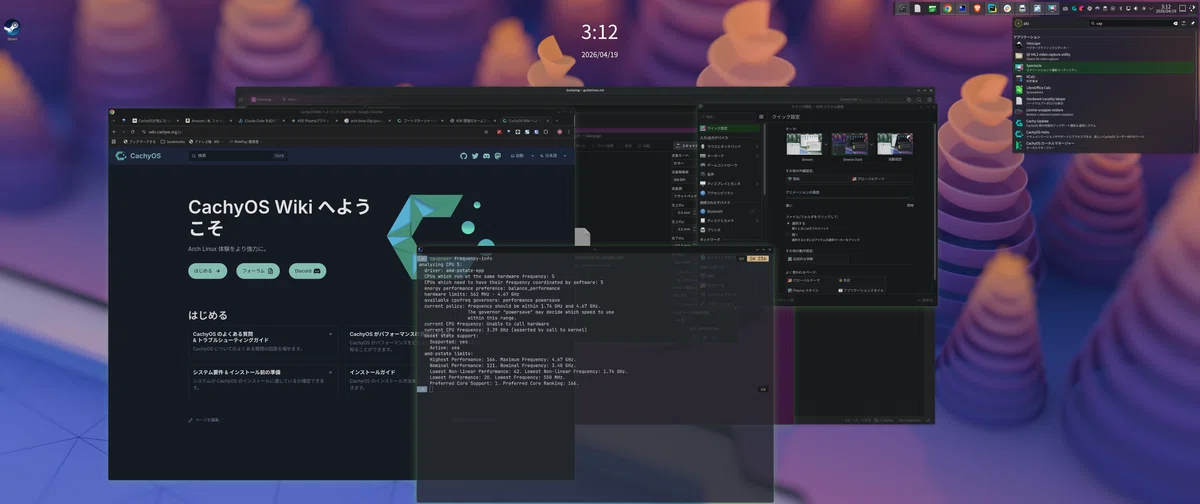
Task: Click System Settings sidebar search field
Action: click(x=728, y=117)
